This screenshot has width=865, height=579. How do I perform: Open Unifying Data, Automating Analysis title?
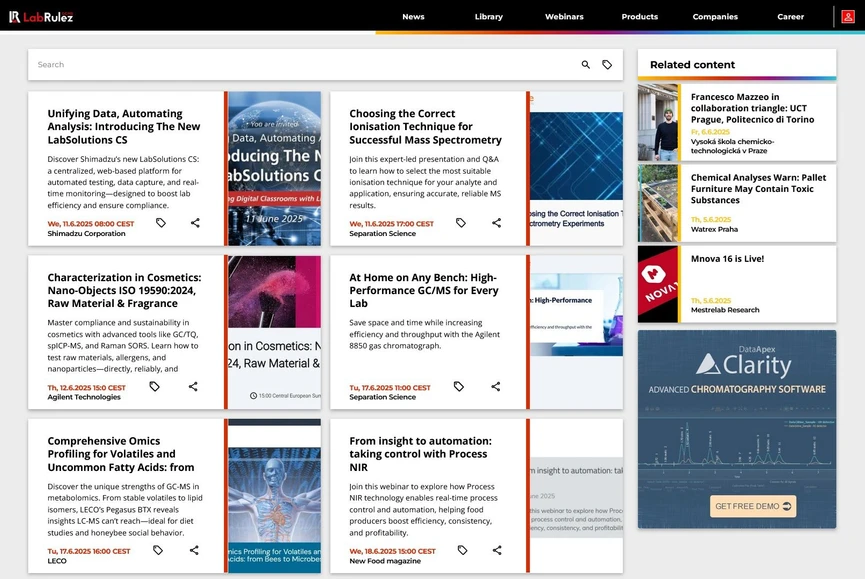pyautogui.click(x=124, y=127)
